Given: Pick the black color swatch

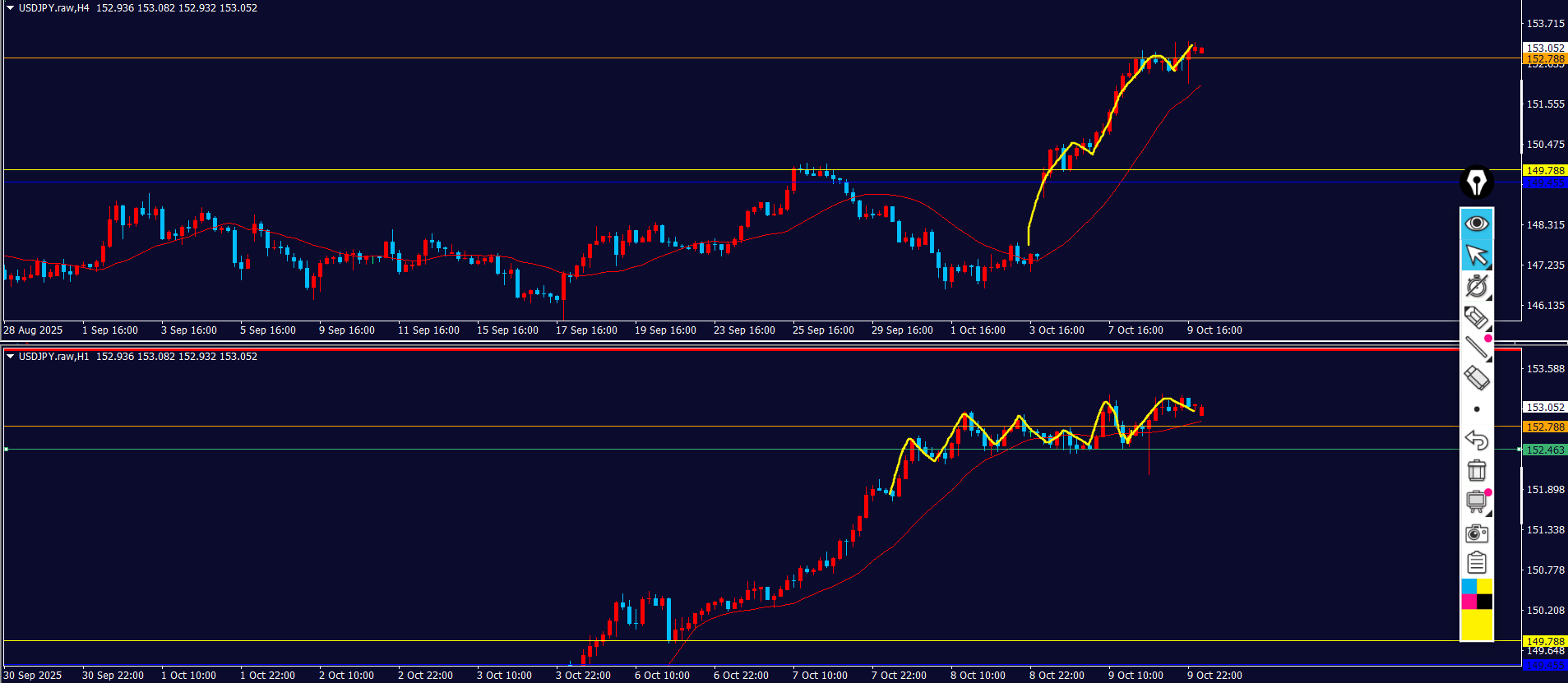Looking at the screenshot, I should click(x=1484, y=602).
